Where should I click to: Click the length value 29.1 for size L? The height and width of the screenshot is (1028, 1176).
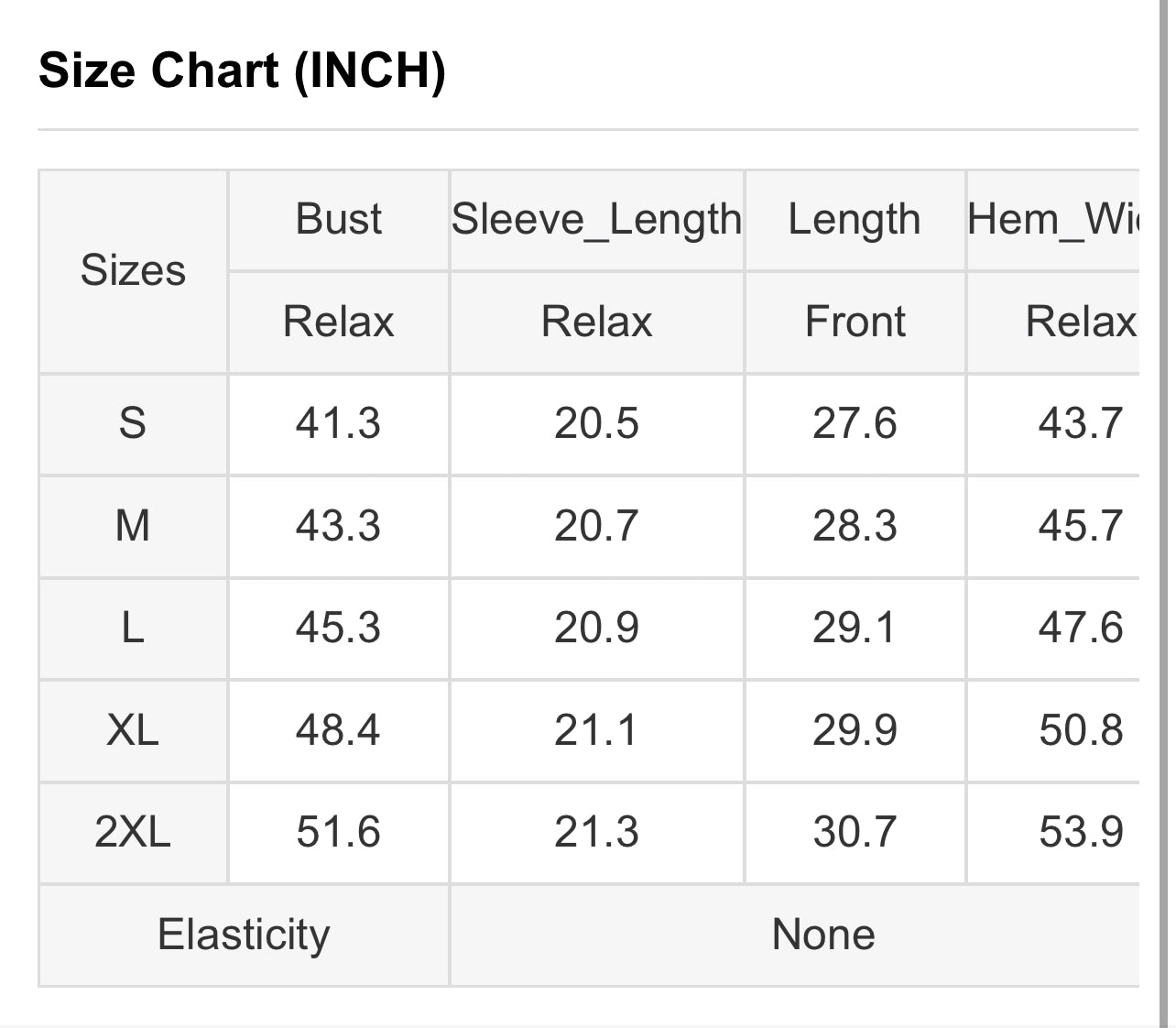coord(855,629)
